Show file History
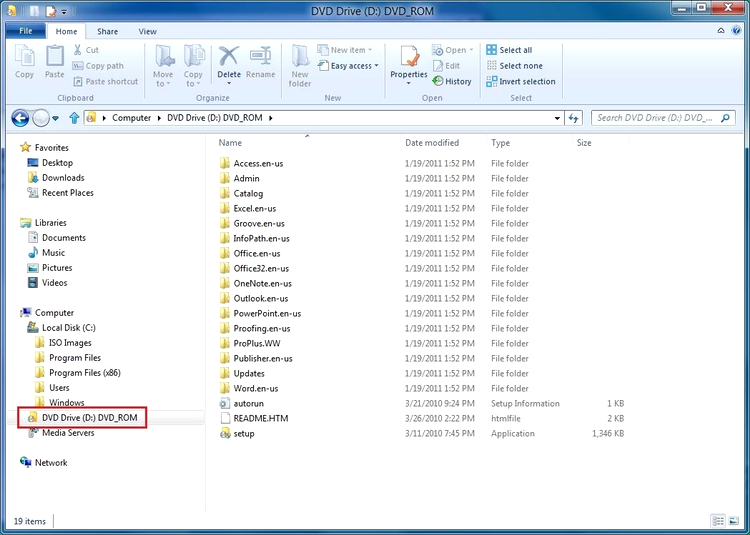 452,81
